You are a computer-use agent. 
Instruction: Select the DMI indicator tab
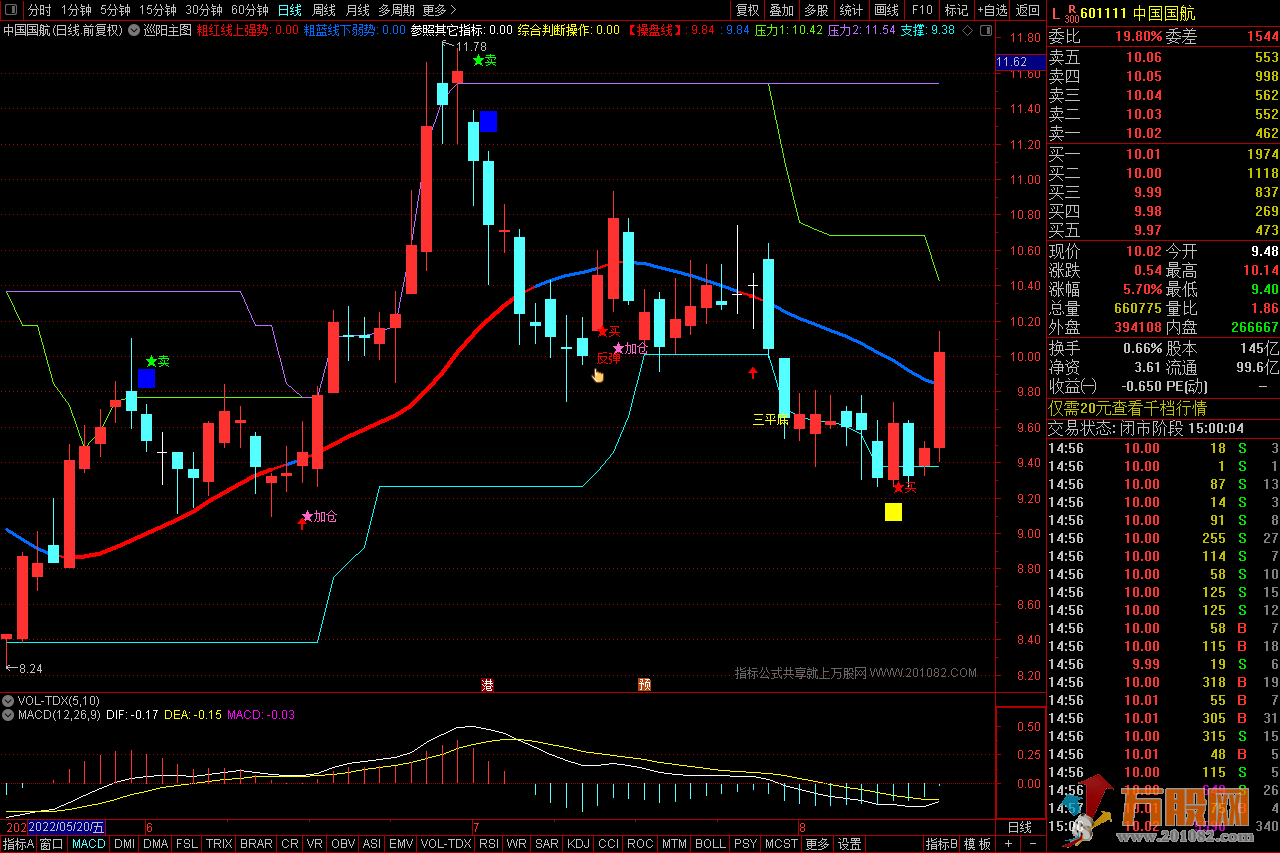pyautogui.click(x=124, y=844)
